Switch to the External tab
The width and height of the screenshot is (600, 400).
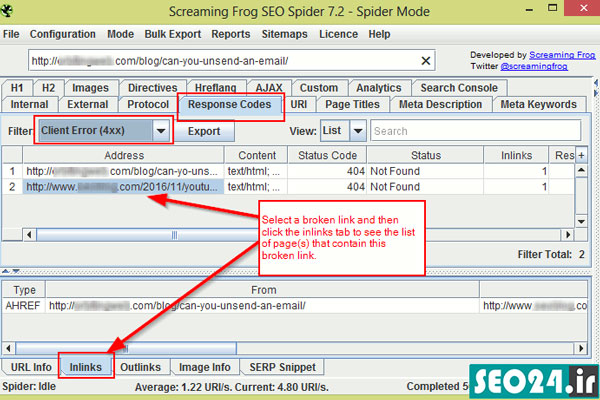(x=88, y=104)
